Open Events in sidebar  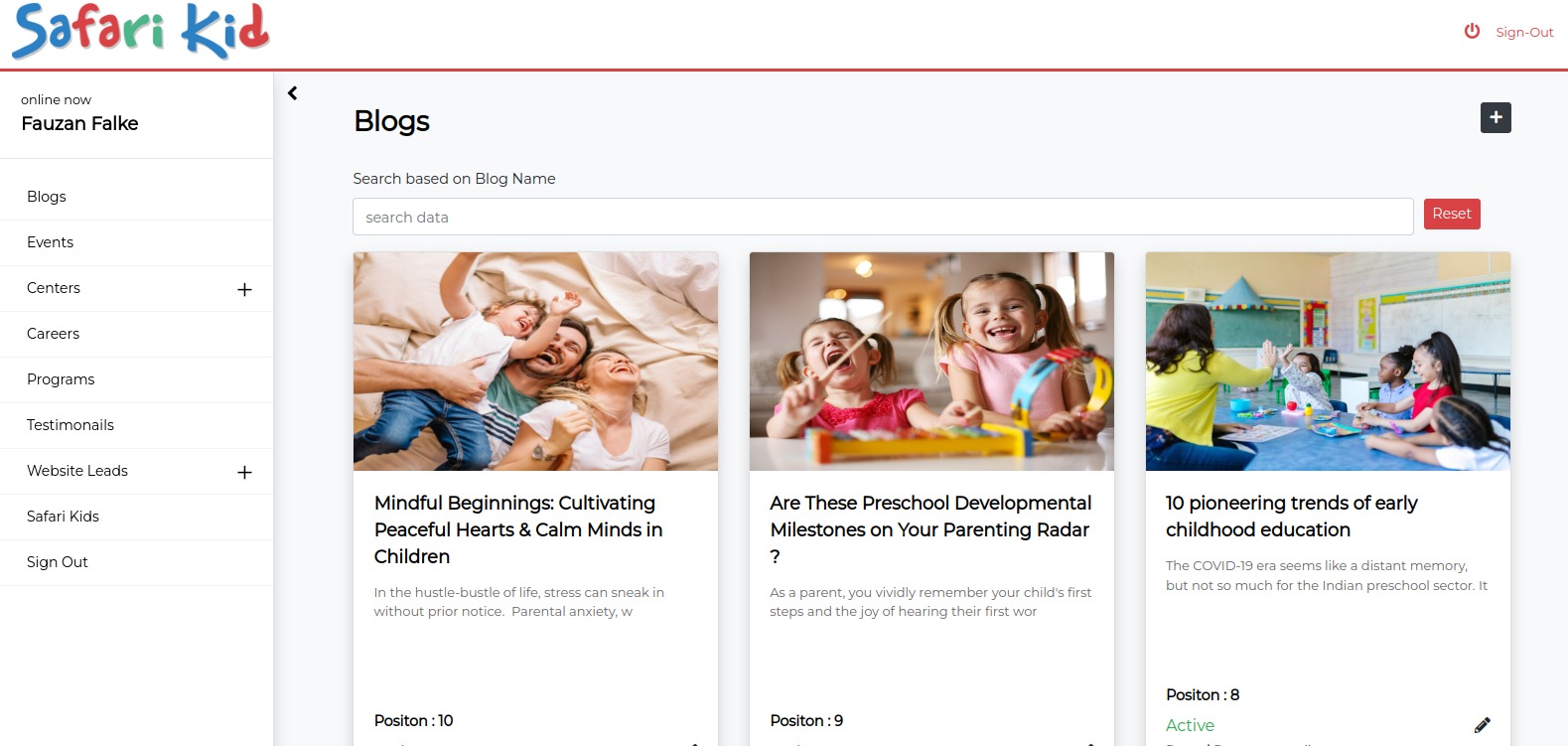(136, 242)
